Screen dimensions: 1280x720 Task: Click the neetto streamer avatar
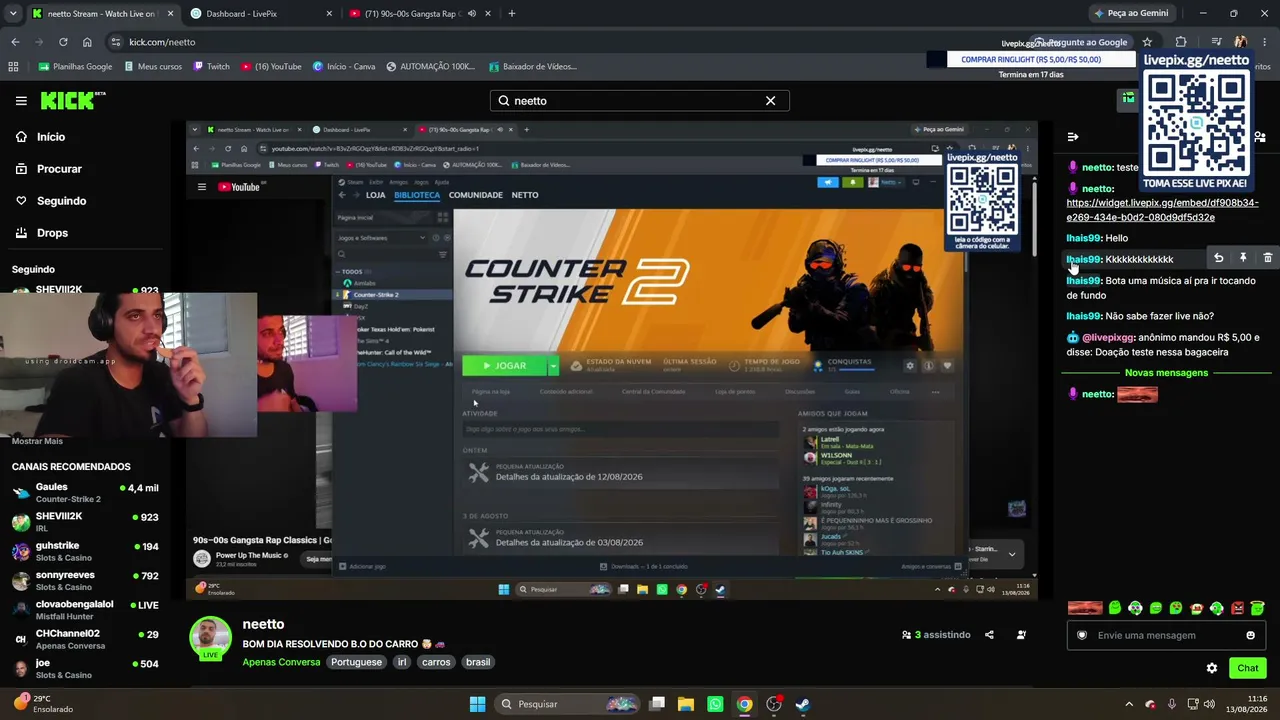point(210,638)
